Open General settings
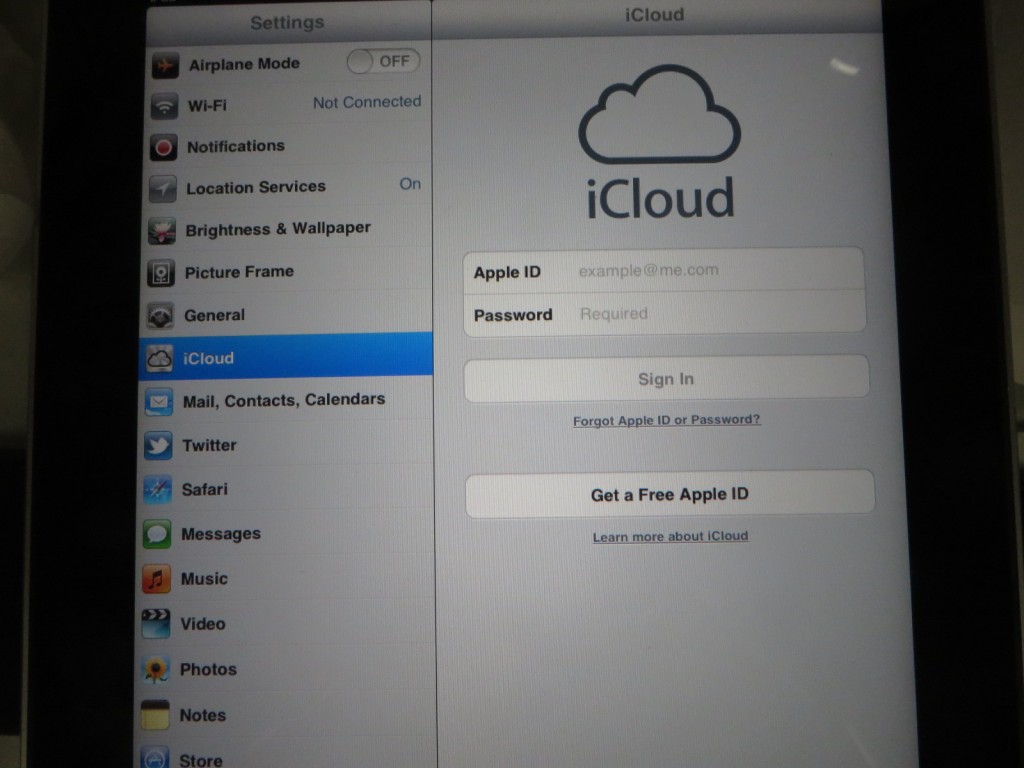The height and width of the screenshot is (768, 1024). click(287, 315)
